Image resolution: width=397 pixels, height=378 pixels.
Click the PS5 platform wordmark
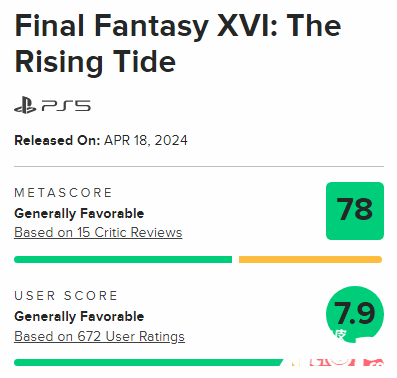pyautogui.click(x=66, y=106)
